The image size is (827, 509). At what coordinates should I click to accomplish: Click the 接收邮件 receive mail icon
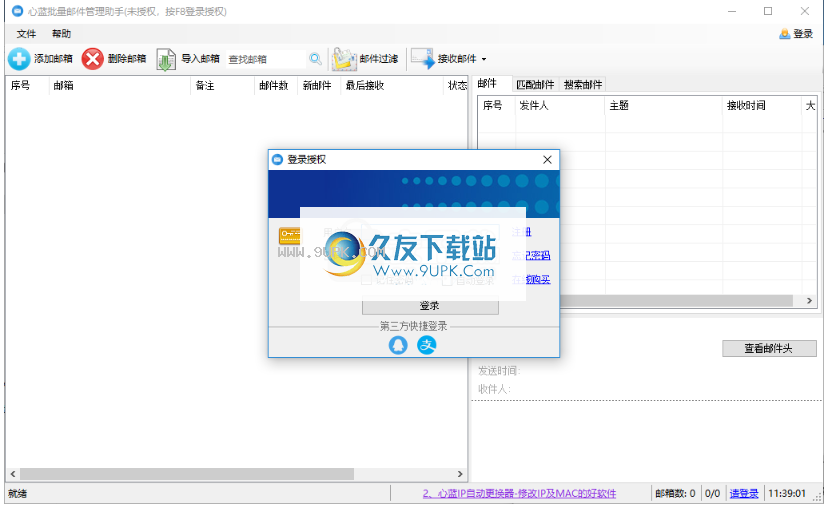coord(422,58)
